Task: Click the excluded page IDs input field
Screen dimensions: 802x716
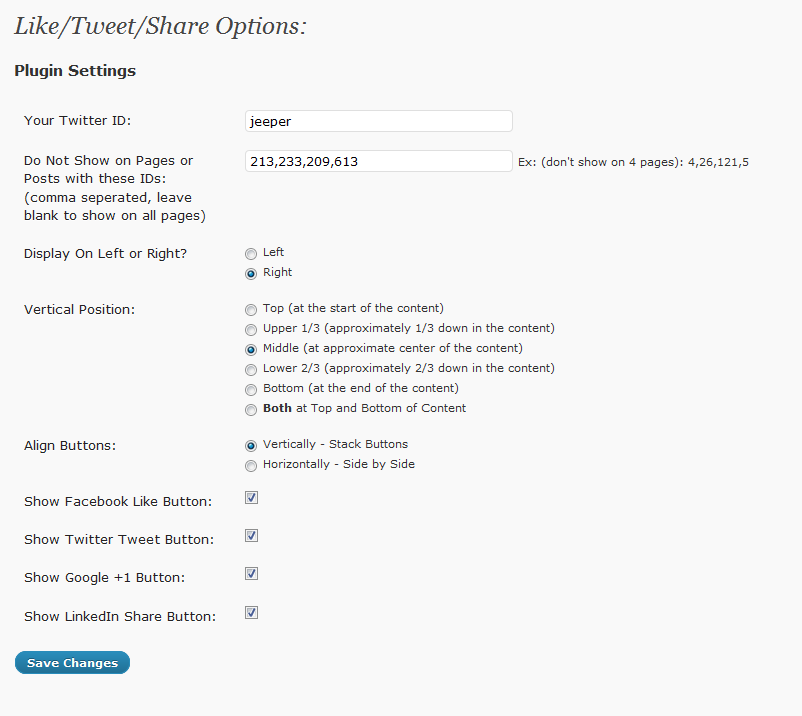Action: [x=378, y=161]
